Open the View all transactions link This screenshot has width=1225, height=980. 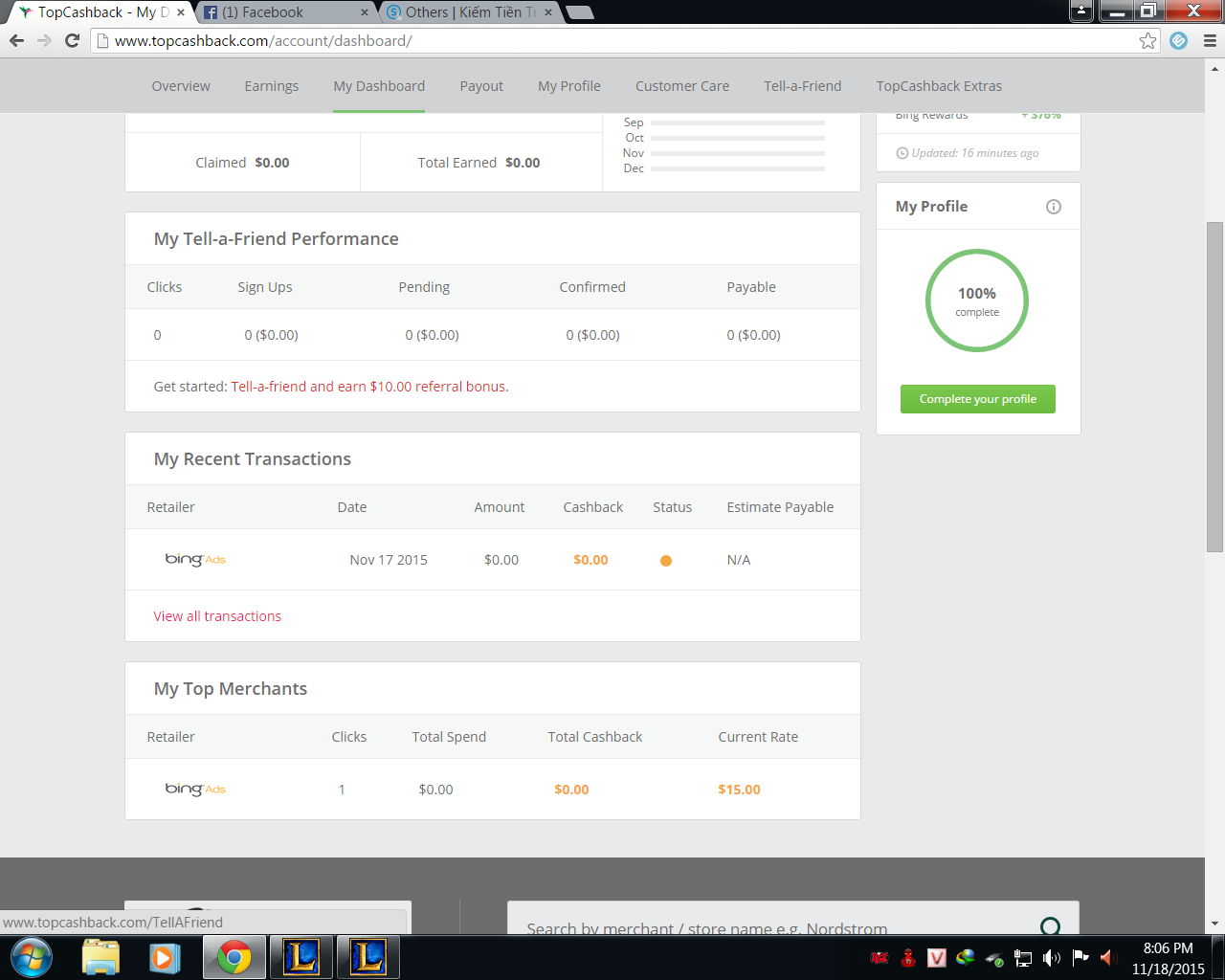coord(217,616)
